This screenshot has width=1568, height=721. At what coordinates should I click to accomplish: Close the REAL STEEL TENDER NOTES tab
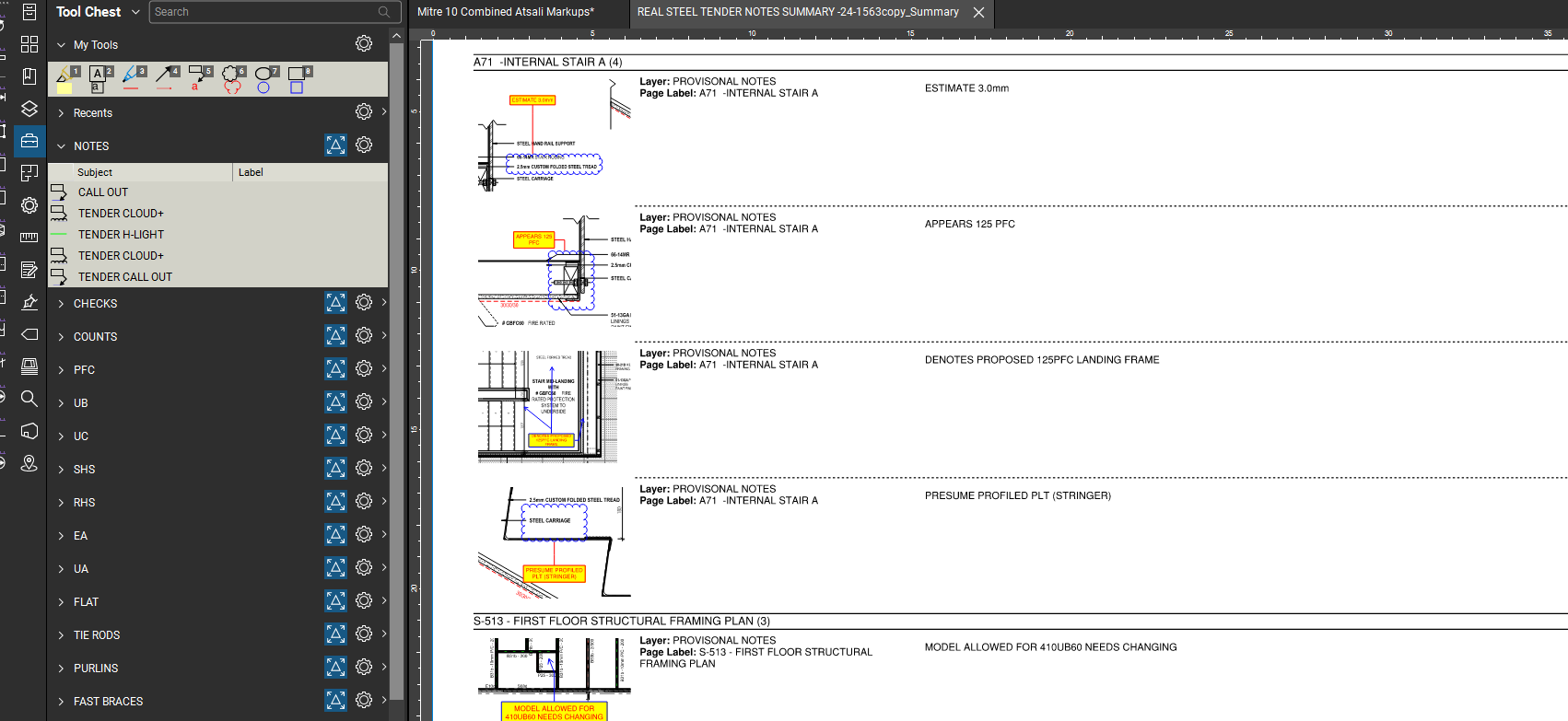point(978,12)
